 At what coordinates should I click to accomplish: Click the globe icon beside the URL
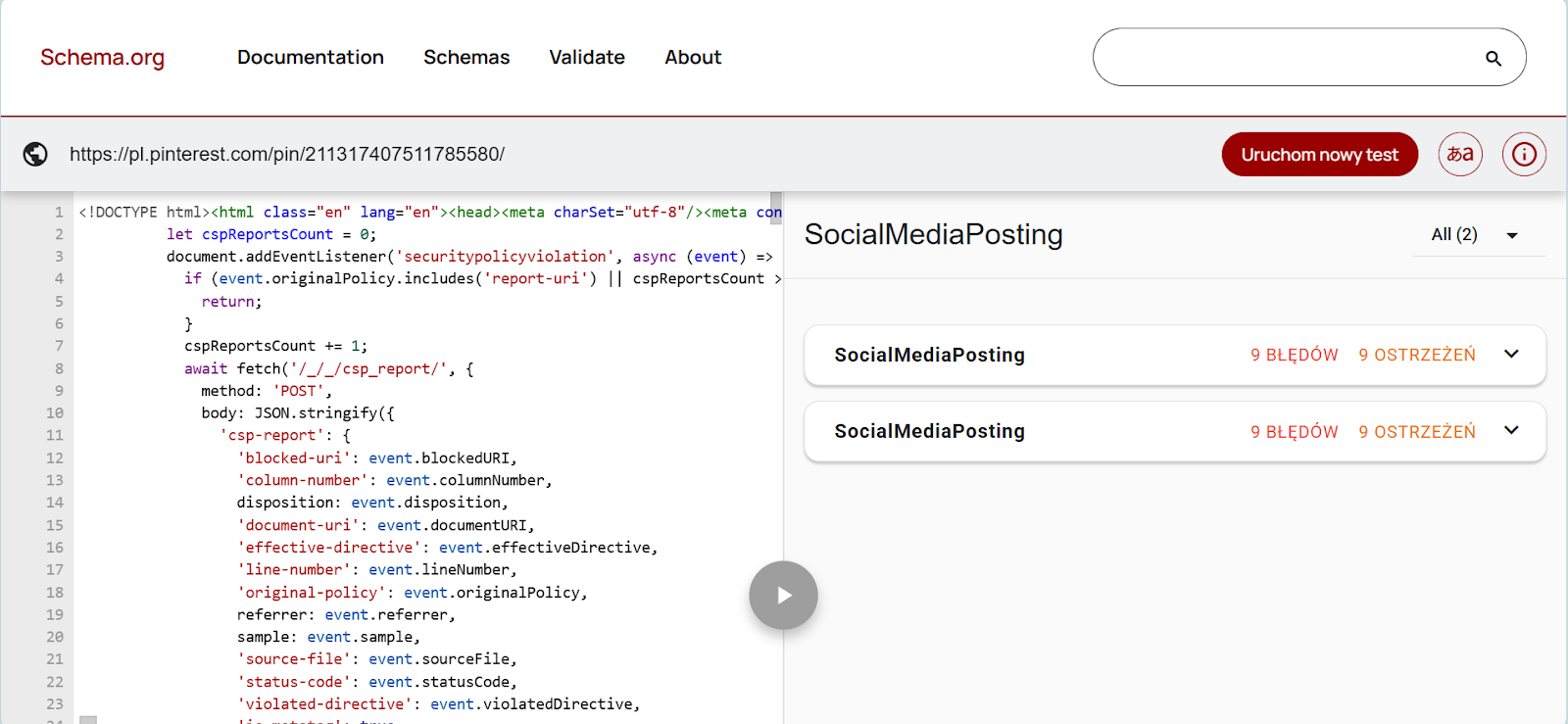(35, 154)
